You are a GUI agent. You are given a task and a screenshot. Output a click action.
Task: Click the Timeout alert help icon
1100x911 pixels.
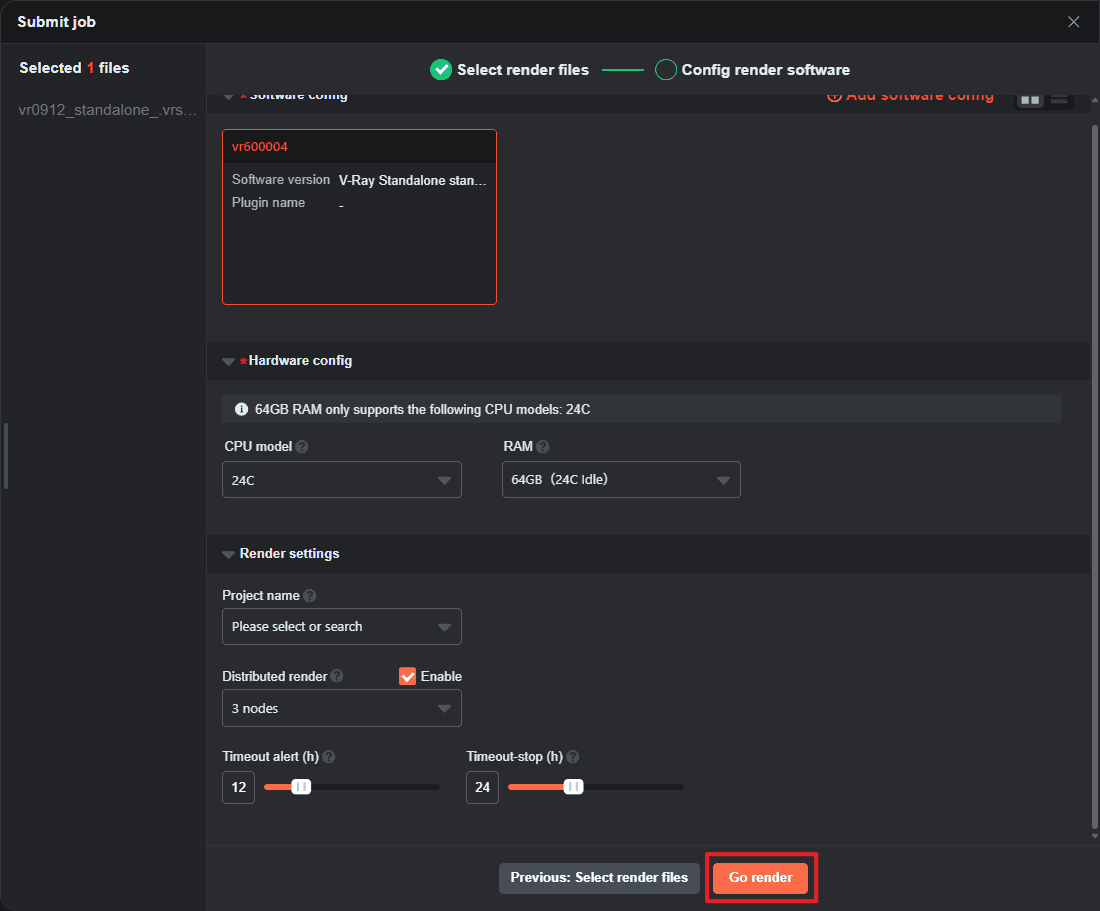click(329, 758)
